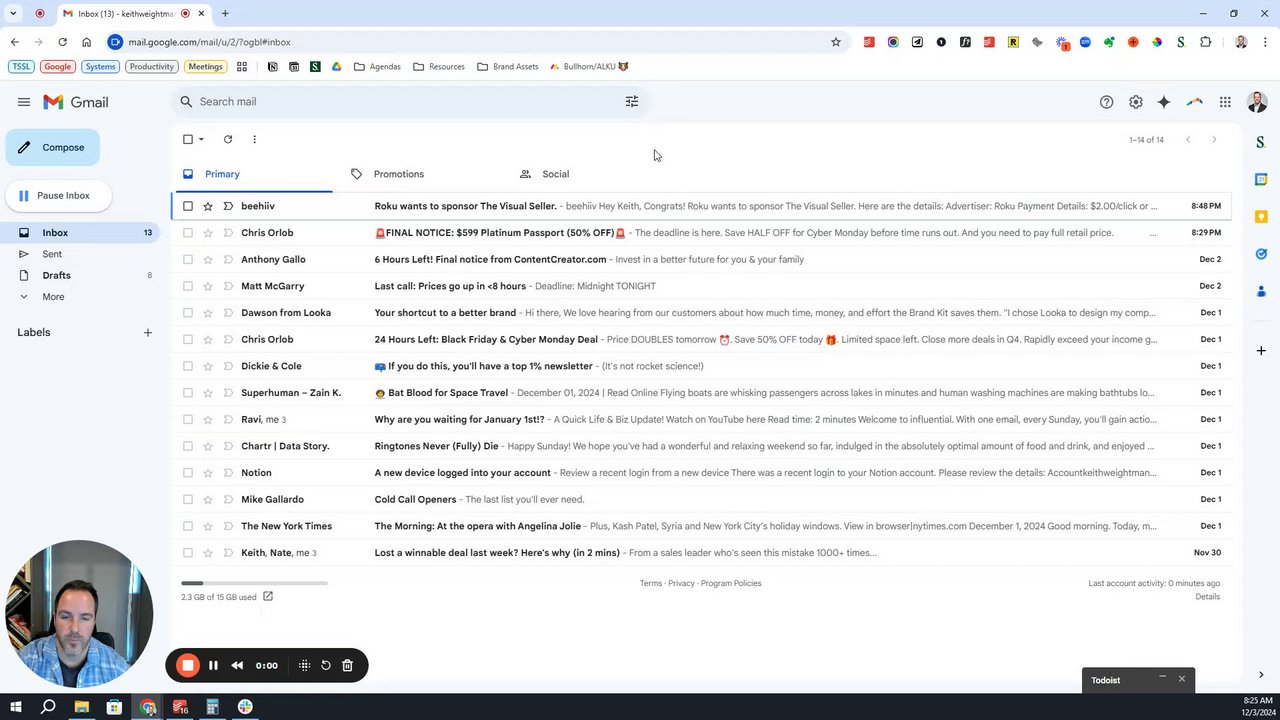The height and width of the screenshot is (720, 1280).
Task: Open the Google account avatar menu
Action: 1257,102
